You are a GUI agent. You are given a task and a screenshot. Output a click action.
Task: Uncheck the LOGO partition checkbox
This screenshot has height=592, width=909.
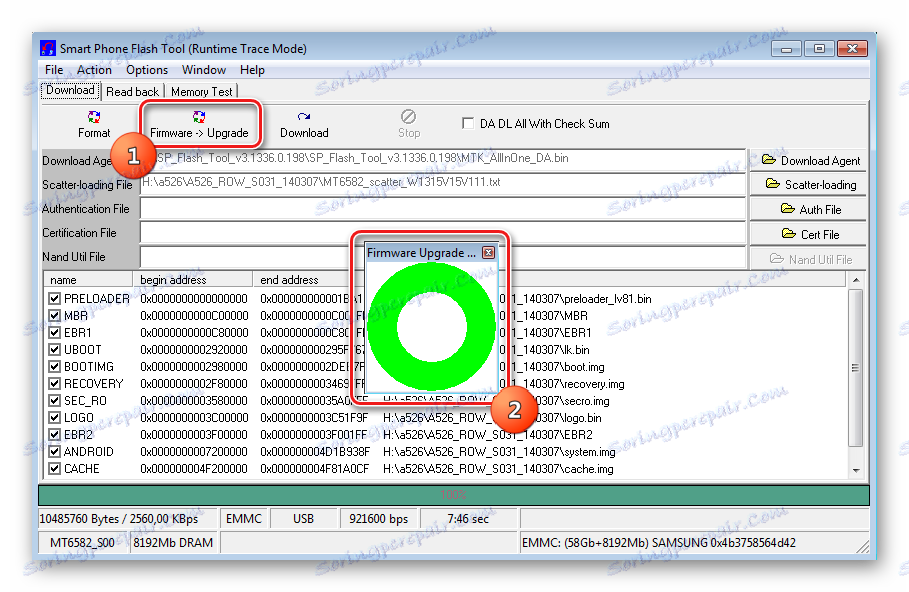tap(54, 417)
